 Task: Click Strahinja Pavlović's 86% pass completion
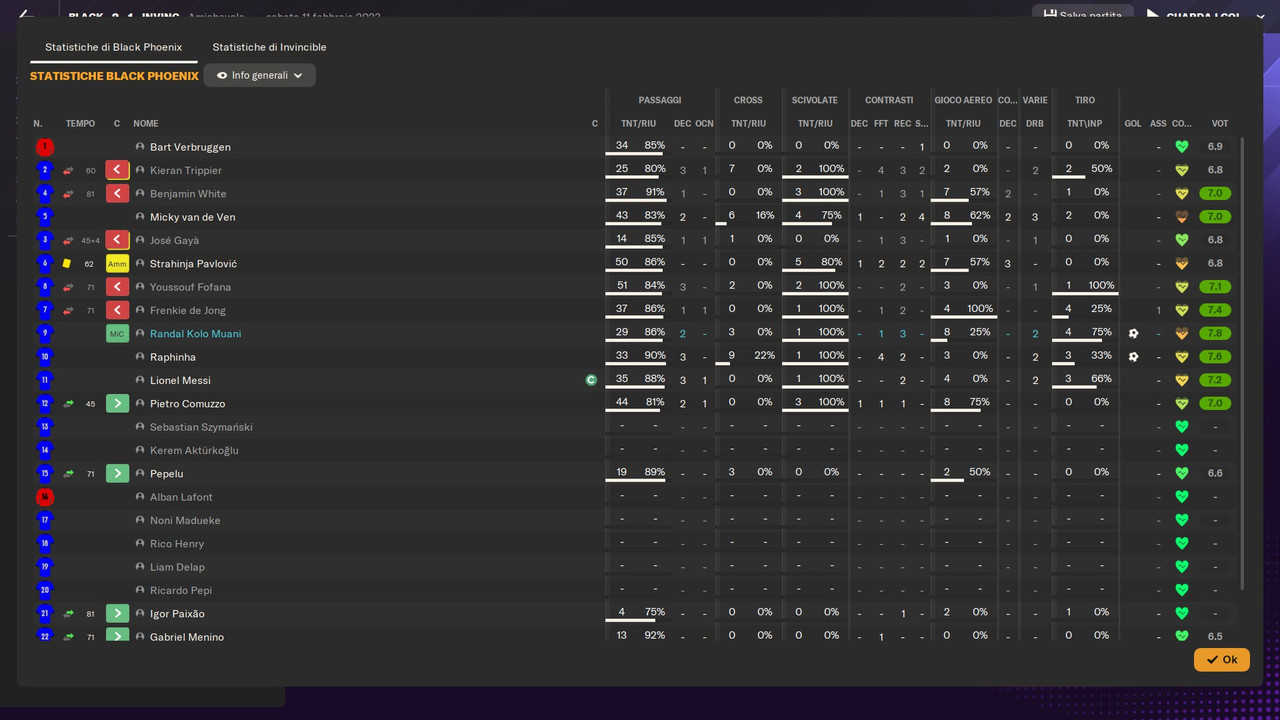point(655,262)
